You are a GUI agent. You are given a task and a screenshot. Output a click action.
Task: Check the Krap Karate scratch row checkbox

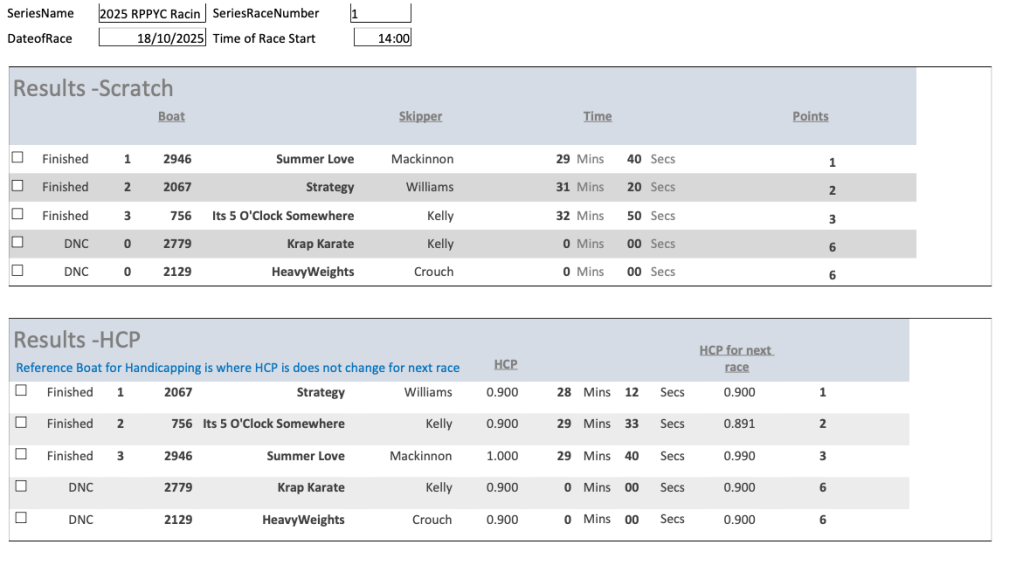click(x=17, y=242)
